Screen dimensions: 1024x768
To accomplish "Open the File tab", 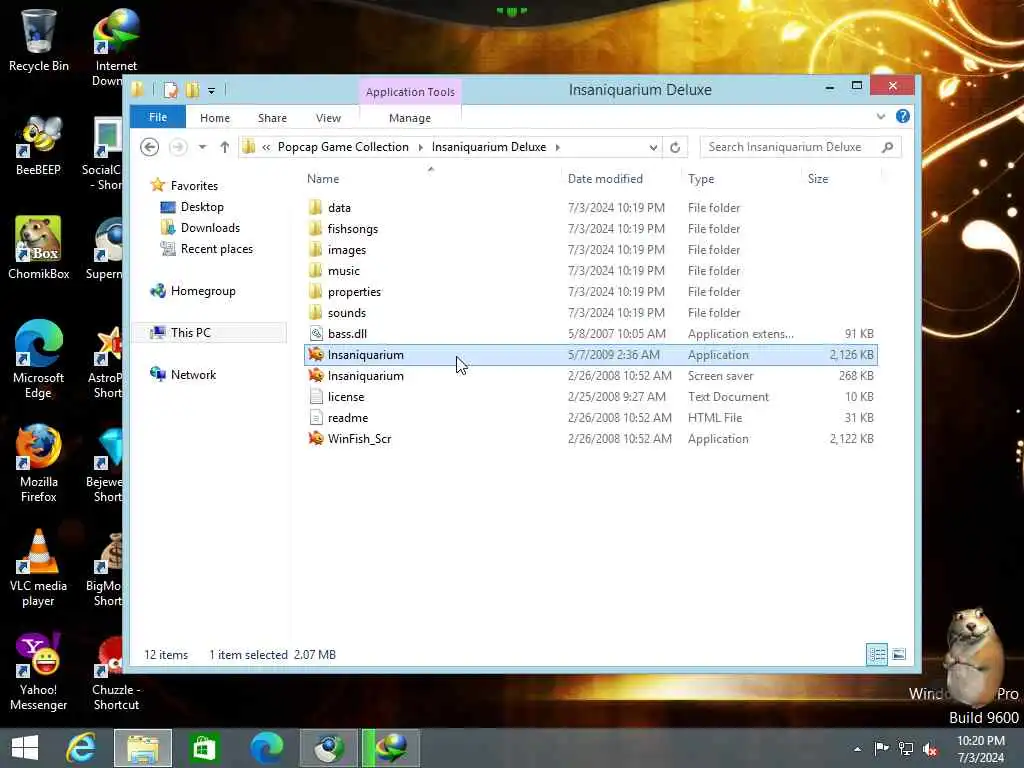I will click(x=158, y=118).
